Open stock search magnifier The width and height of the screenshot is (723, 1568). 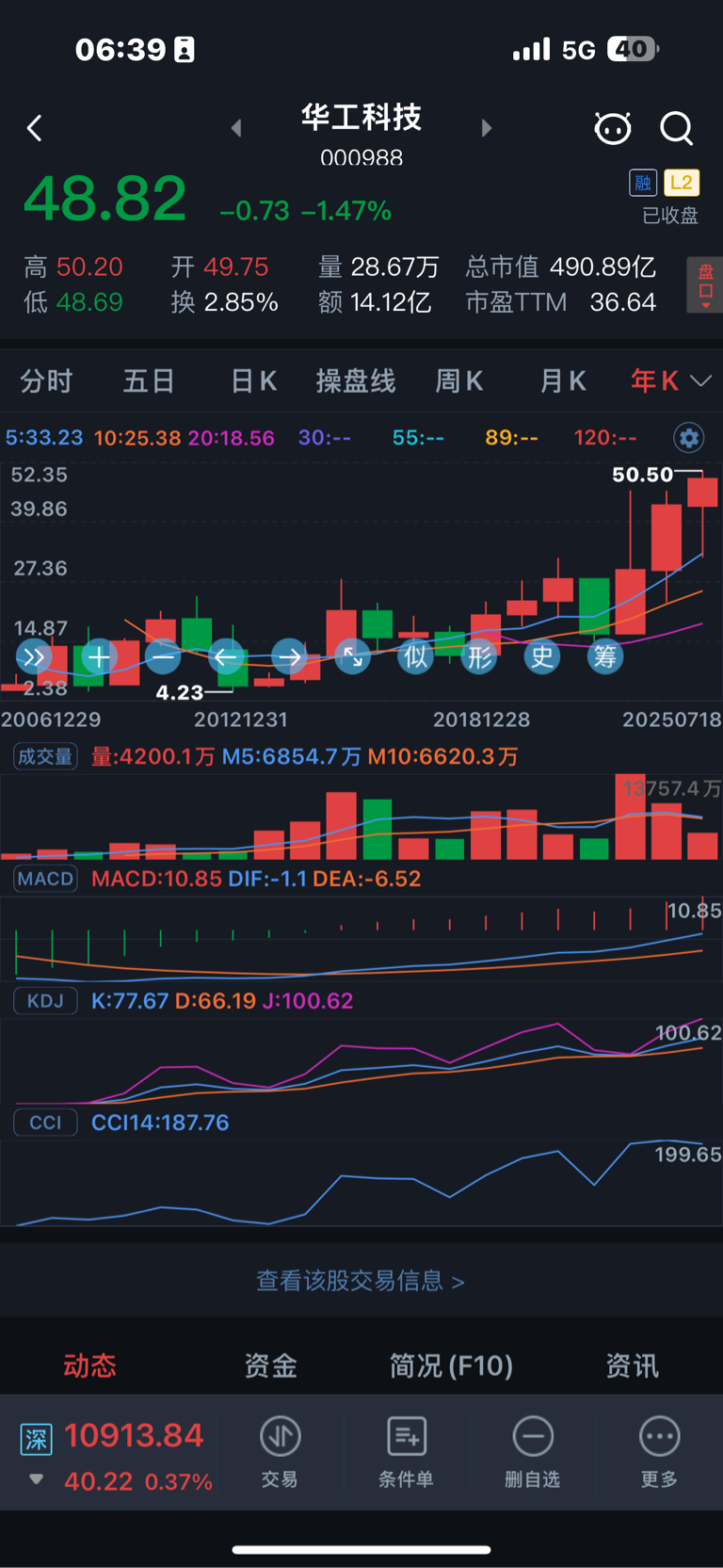(x=677, y=128)
